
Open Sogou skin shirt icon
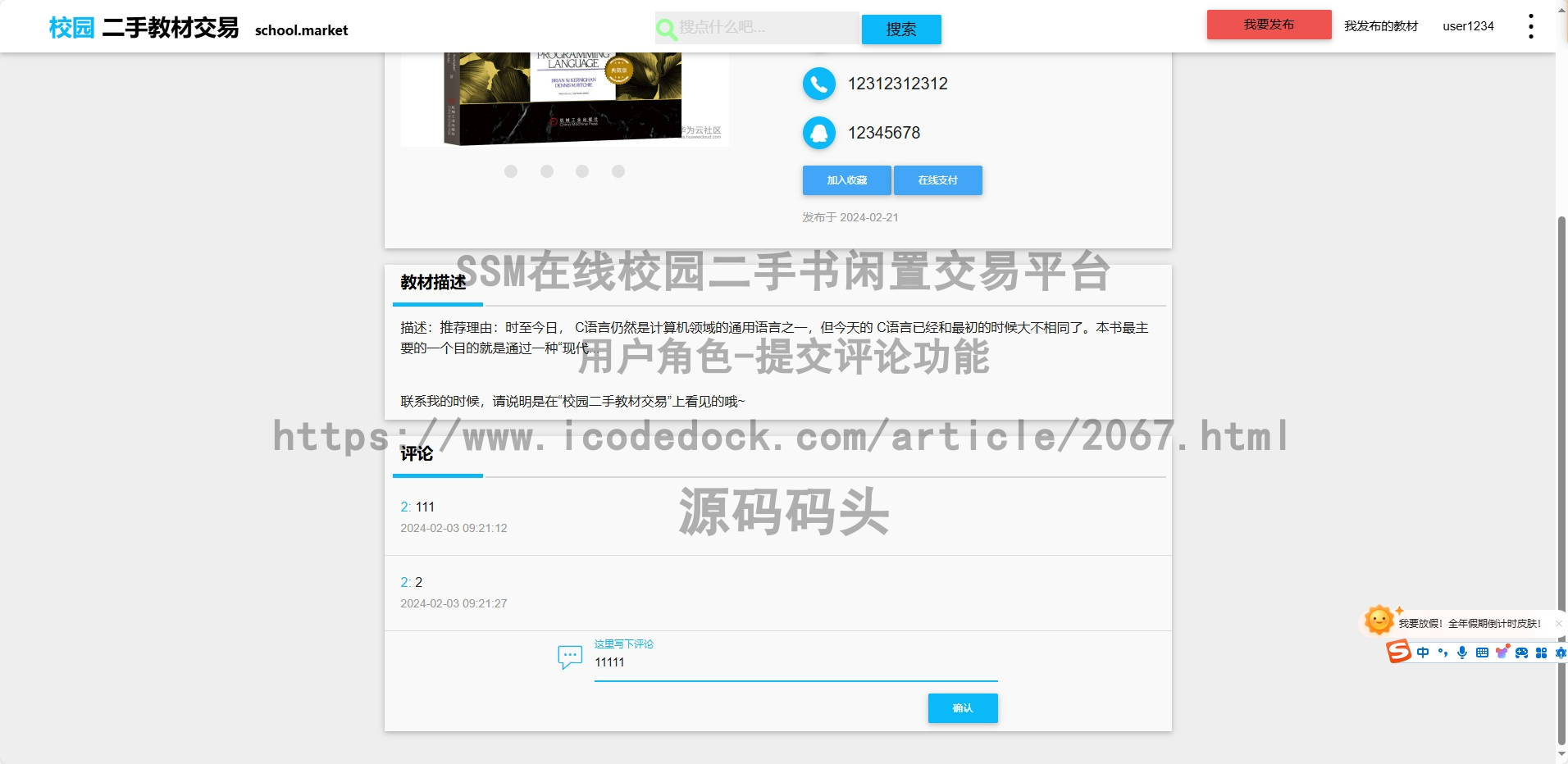[1502, 652]
